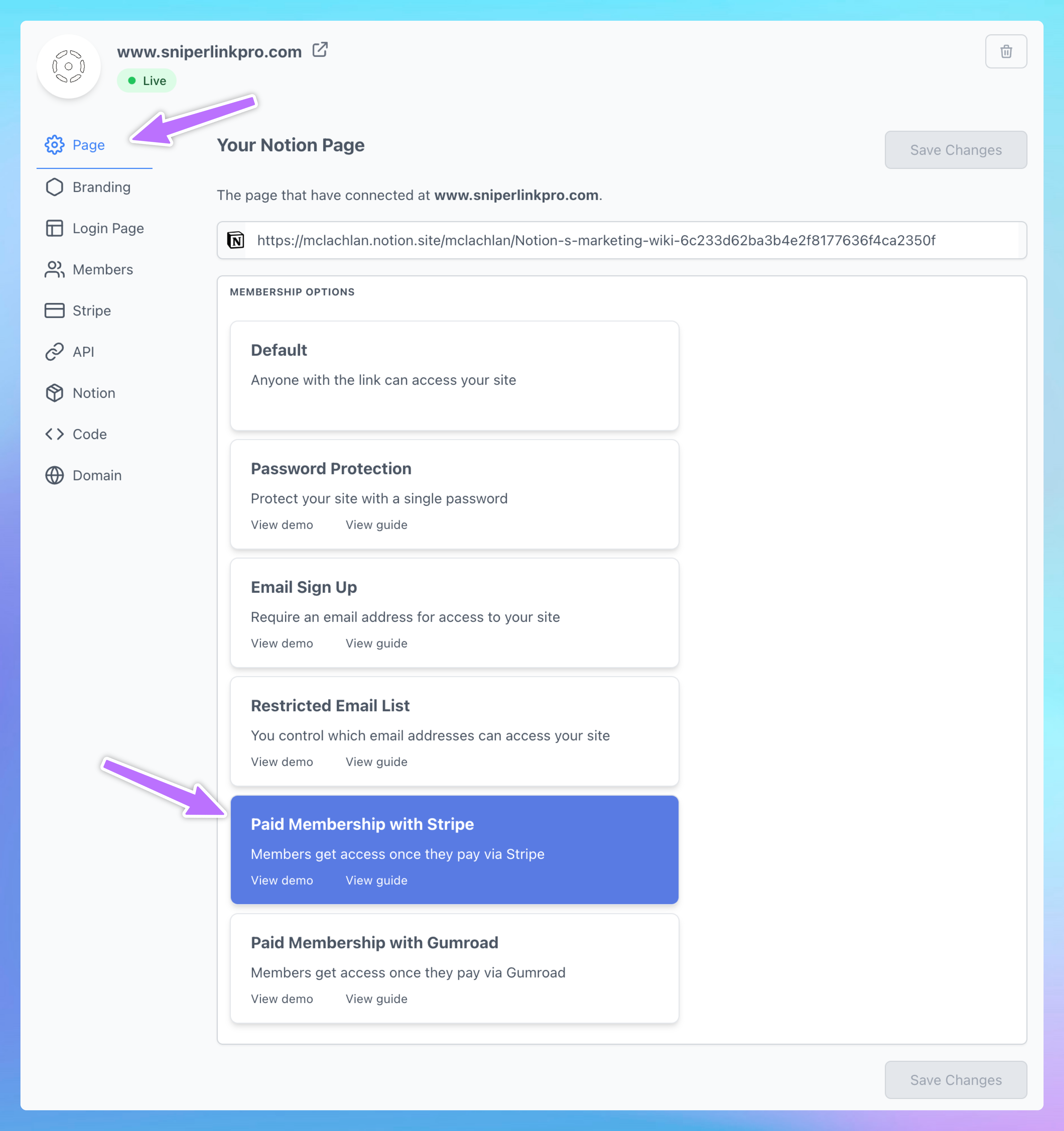Open View demo under Restricted Email List
Viewport: 1064px width, 1131px height.
pyautogui.click(x=281, y=762)
